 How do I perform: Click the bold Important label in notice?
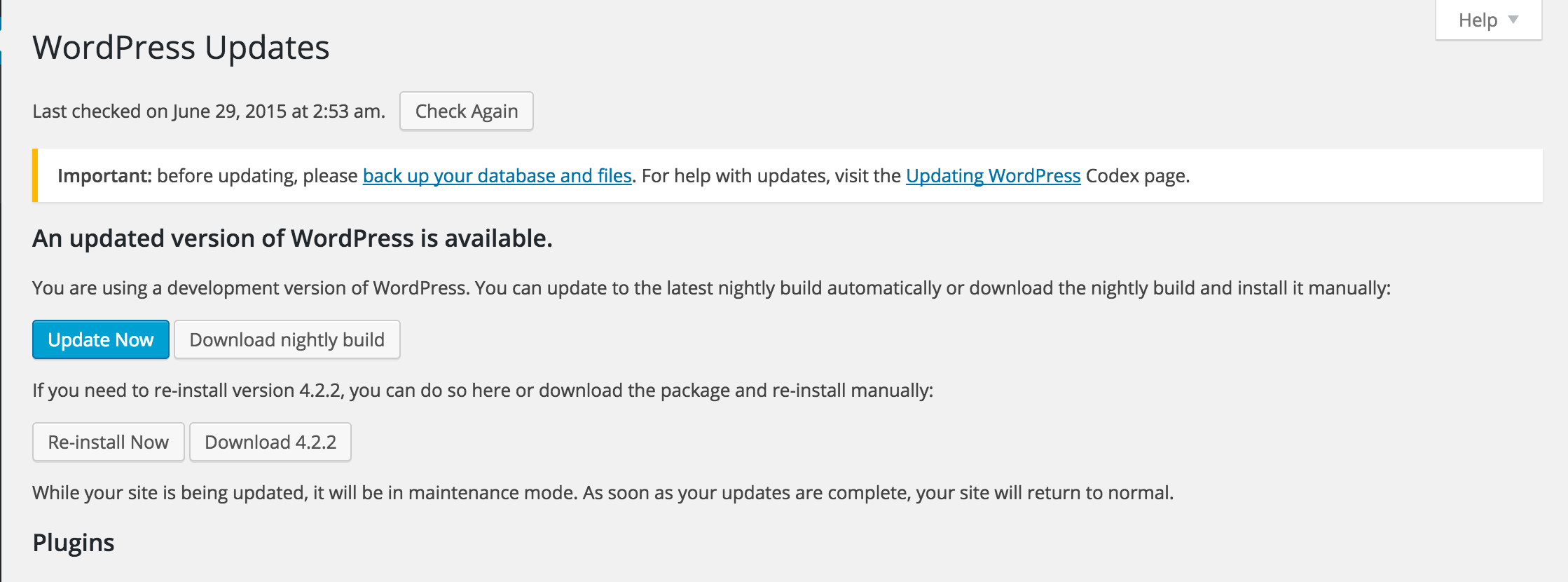(x=104, y=175)
